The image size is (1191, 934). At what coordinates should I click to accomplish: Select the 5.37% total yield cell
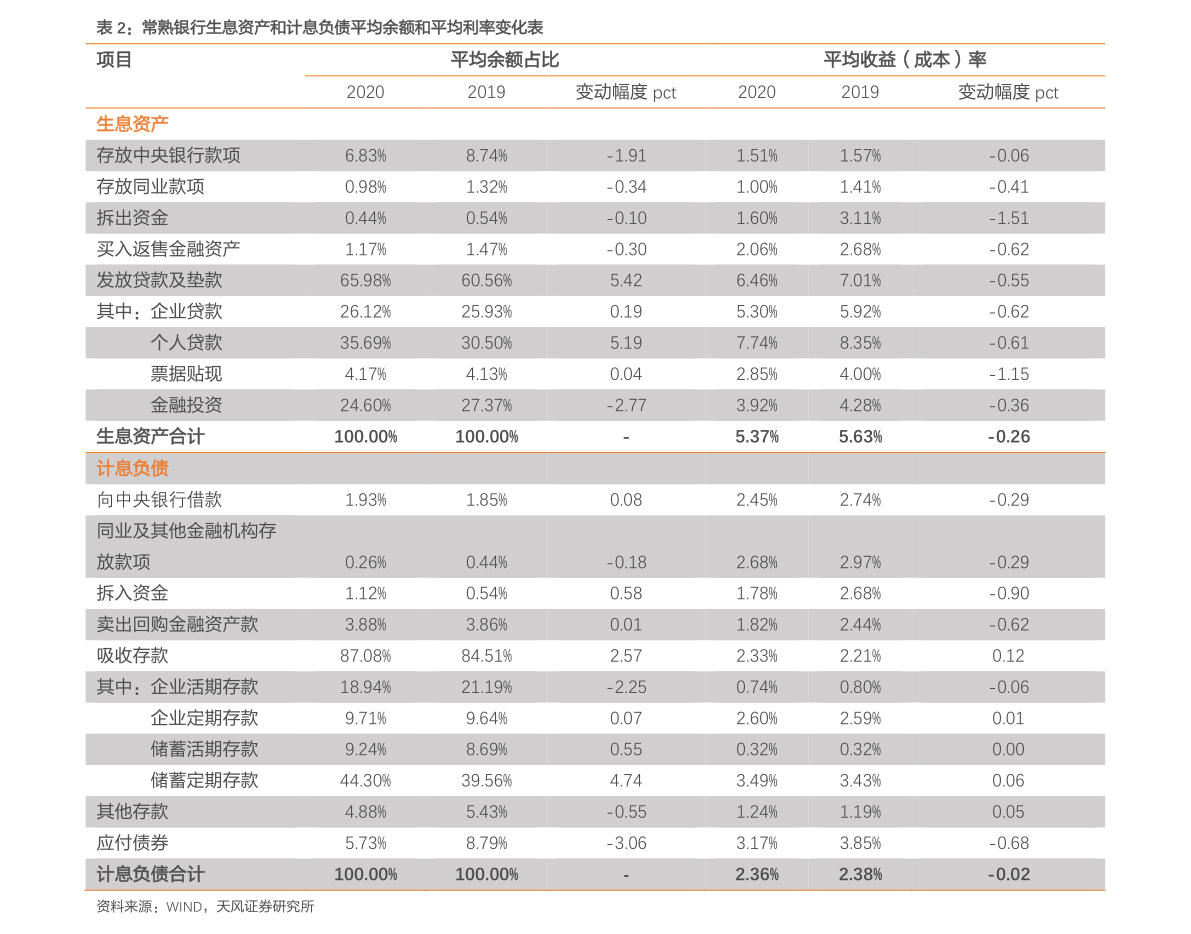point(756,437)
